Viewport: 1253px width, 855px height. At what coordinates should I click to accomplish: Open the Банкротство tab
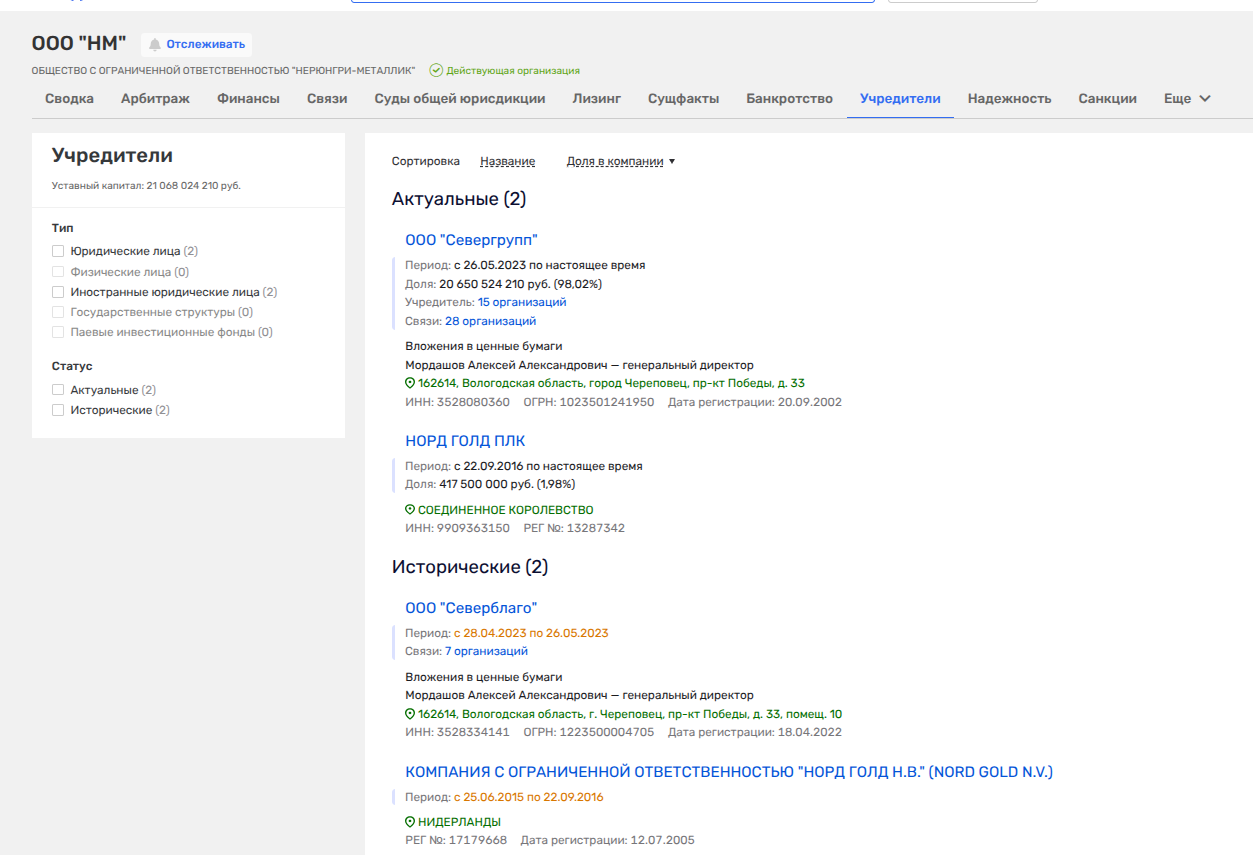click(x=789, y=99)
